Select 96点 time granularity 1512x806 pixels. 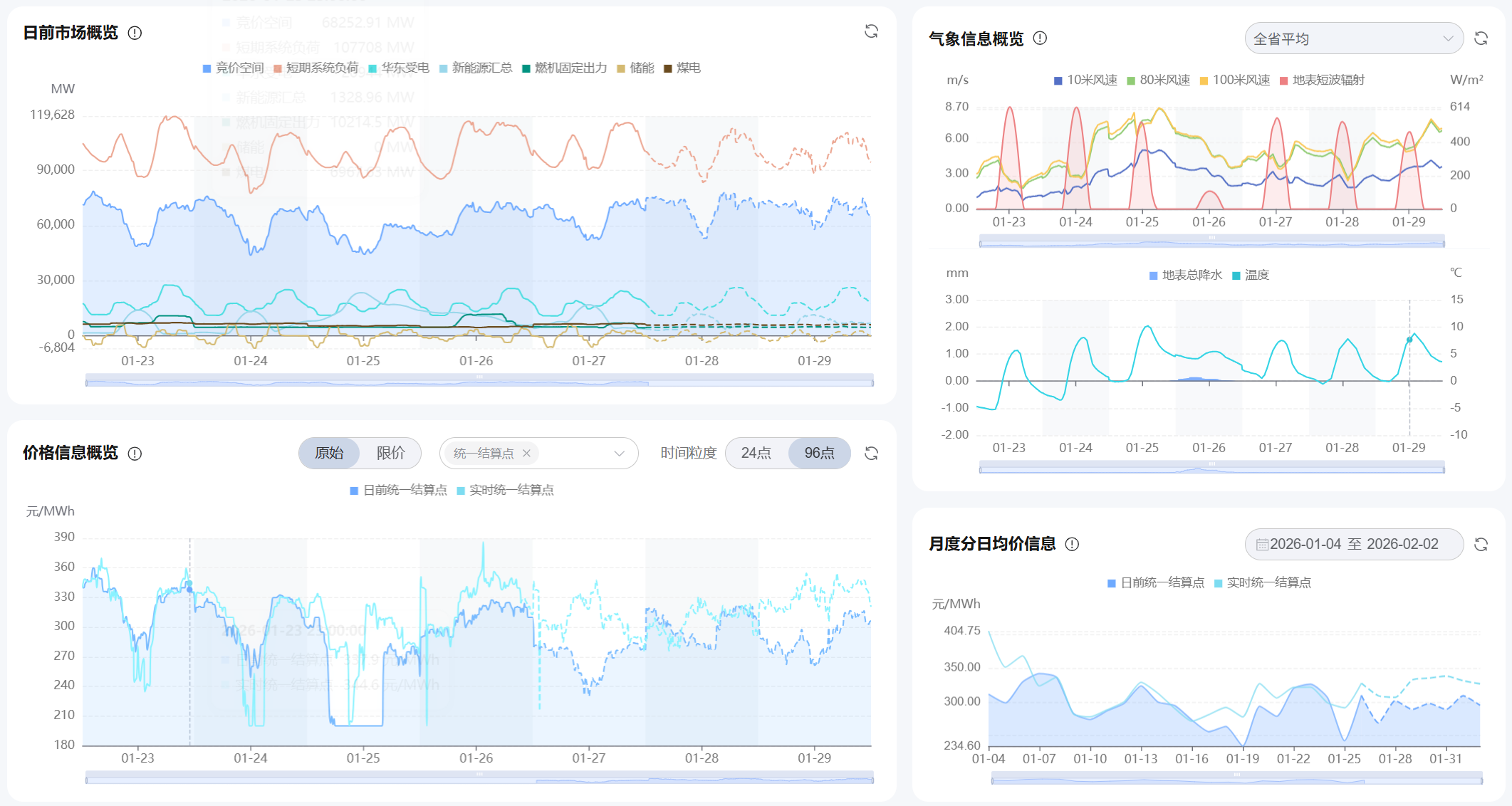point(819,454)
